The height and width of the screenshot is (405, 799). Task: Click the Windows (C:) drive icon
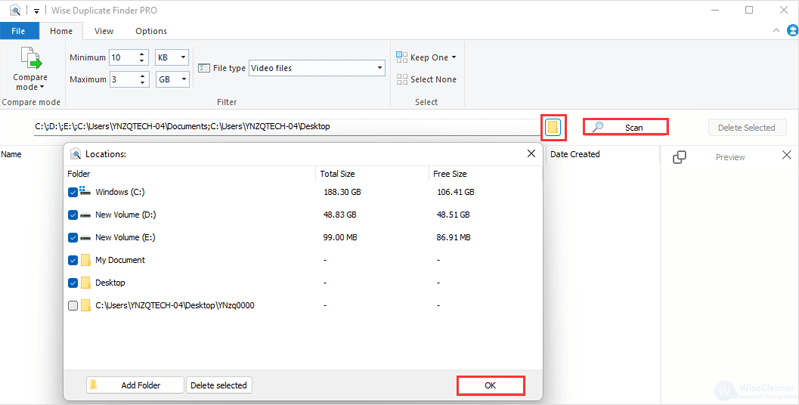pyautogui.click(x=85, y=191)
